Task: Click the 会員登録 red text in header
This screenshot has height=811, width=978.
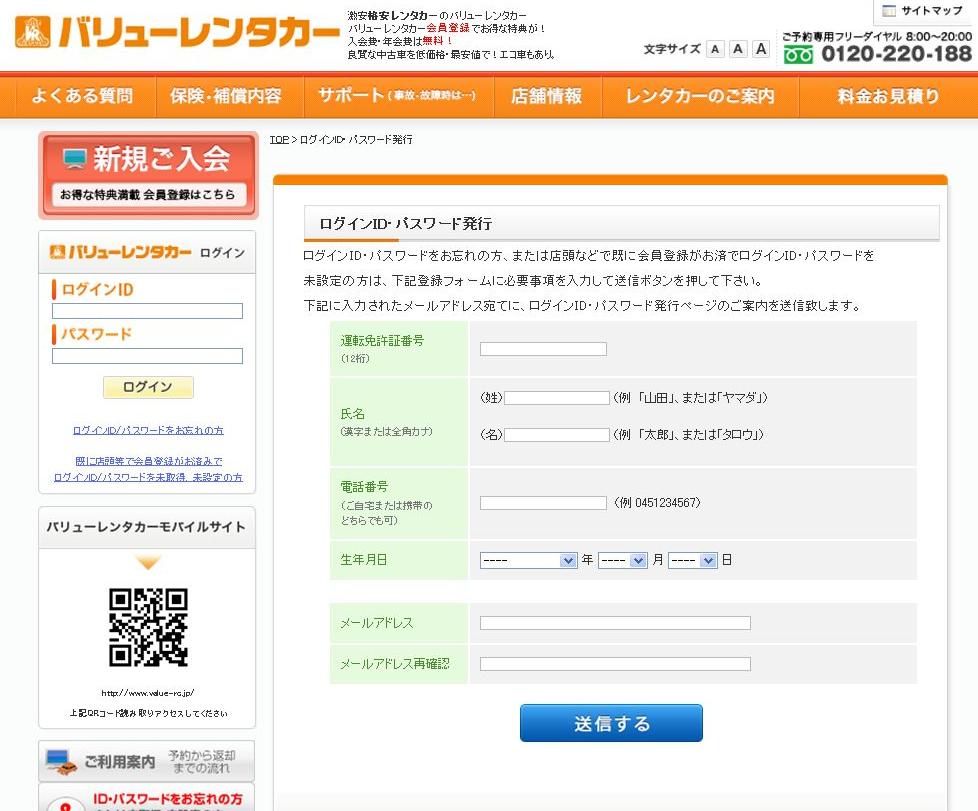Action: 448,28
